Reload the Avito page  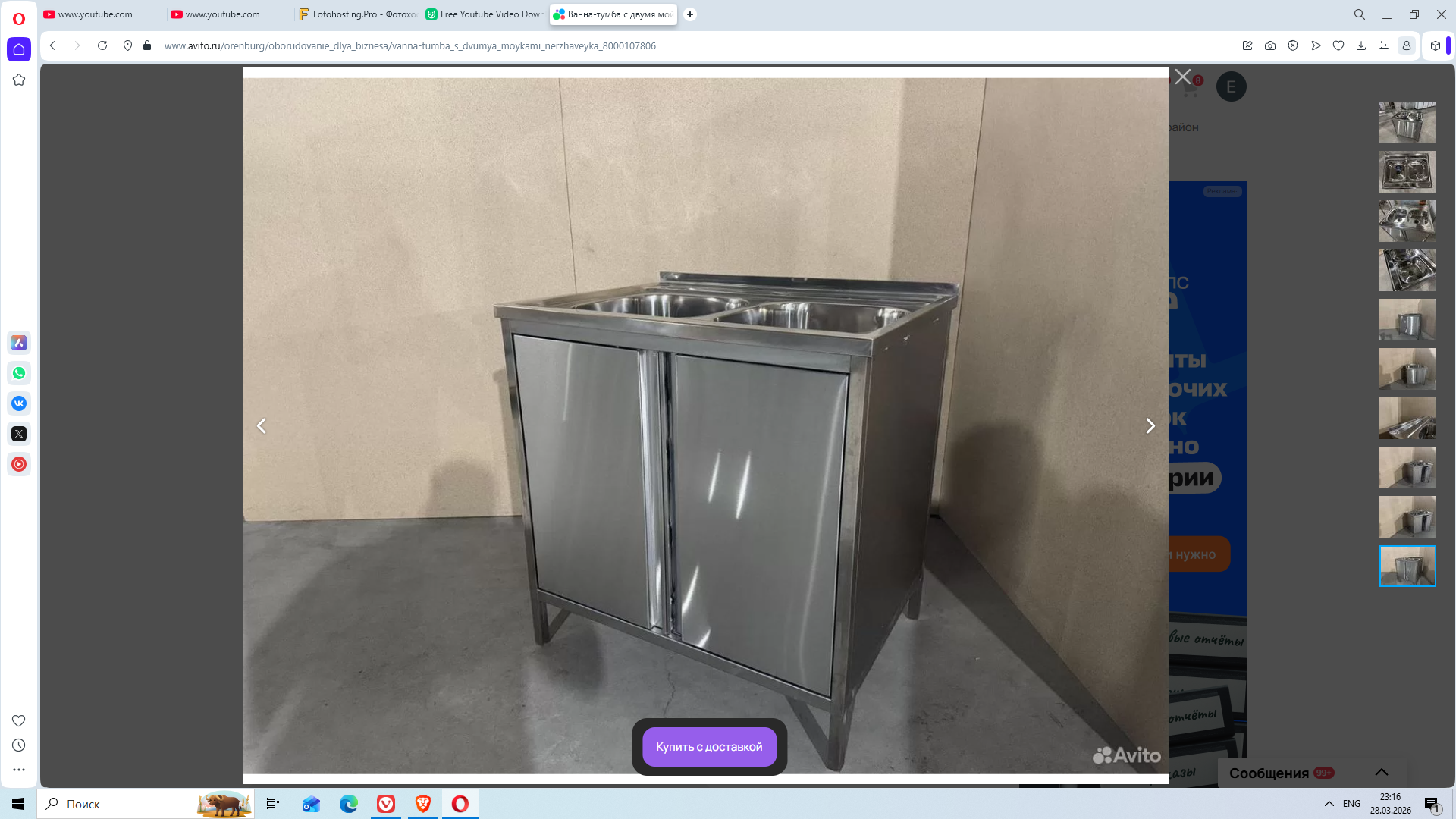pyautogui.click(x=102, y=45)
